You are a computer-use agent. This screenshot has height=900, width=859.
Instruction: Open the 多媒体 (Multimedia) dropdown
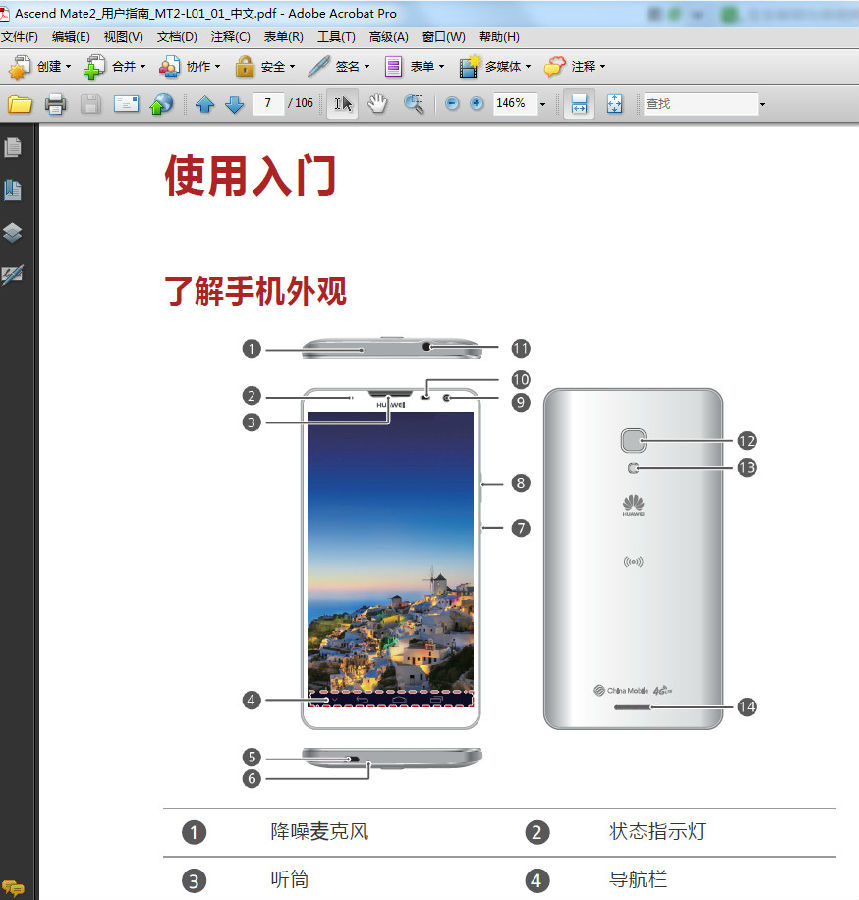[502, 67]
